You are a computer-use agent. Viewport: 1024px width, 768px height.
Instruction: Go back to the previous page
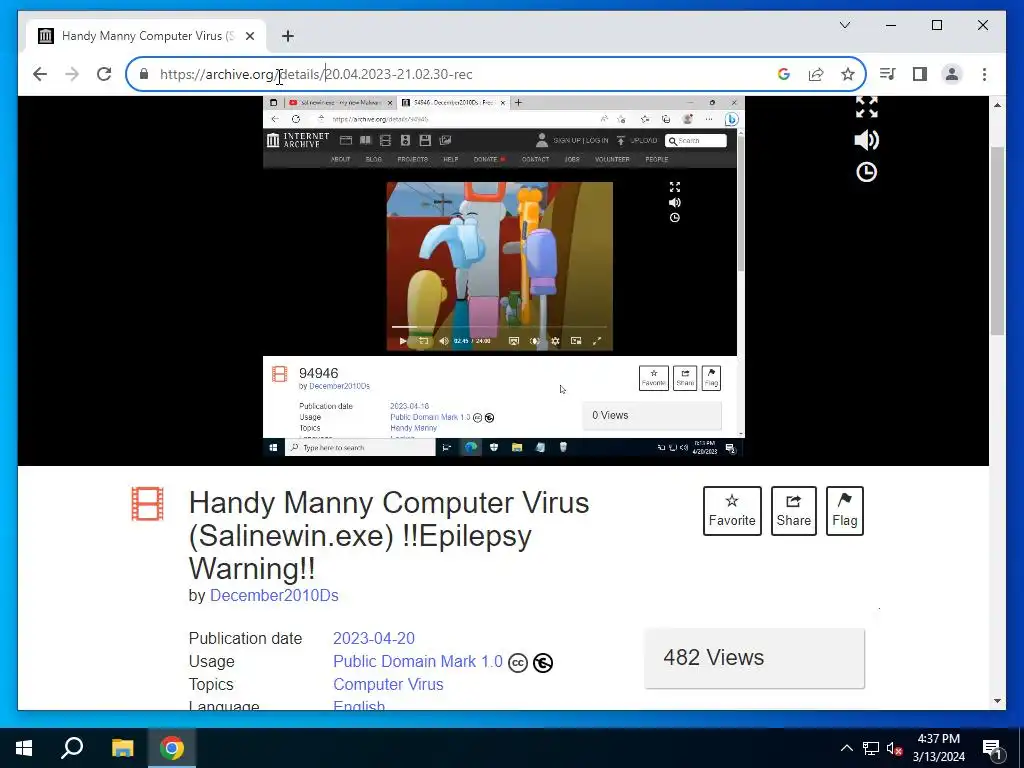pos(40,74)
